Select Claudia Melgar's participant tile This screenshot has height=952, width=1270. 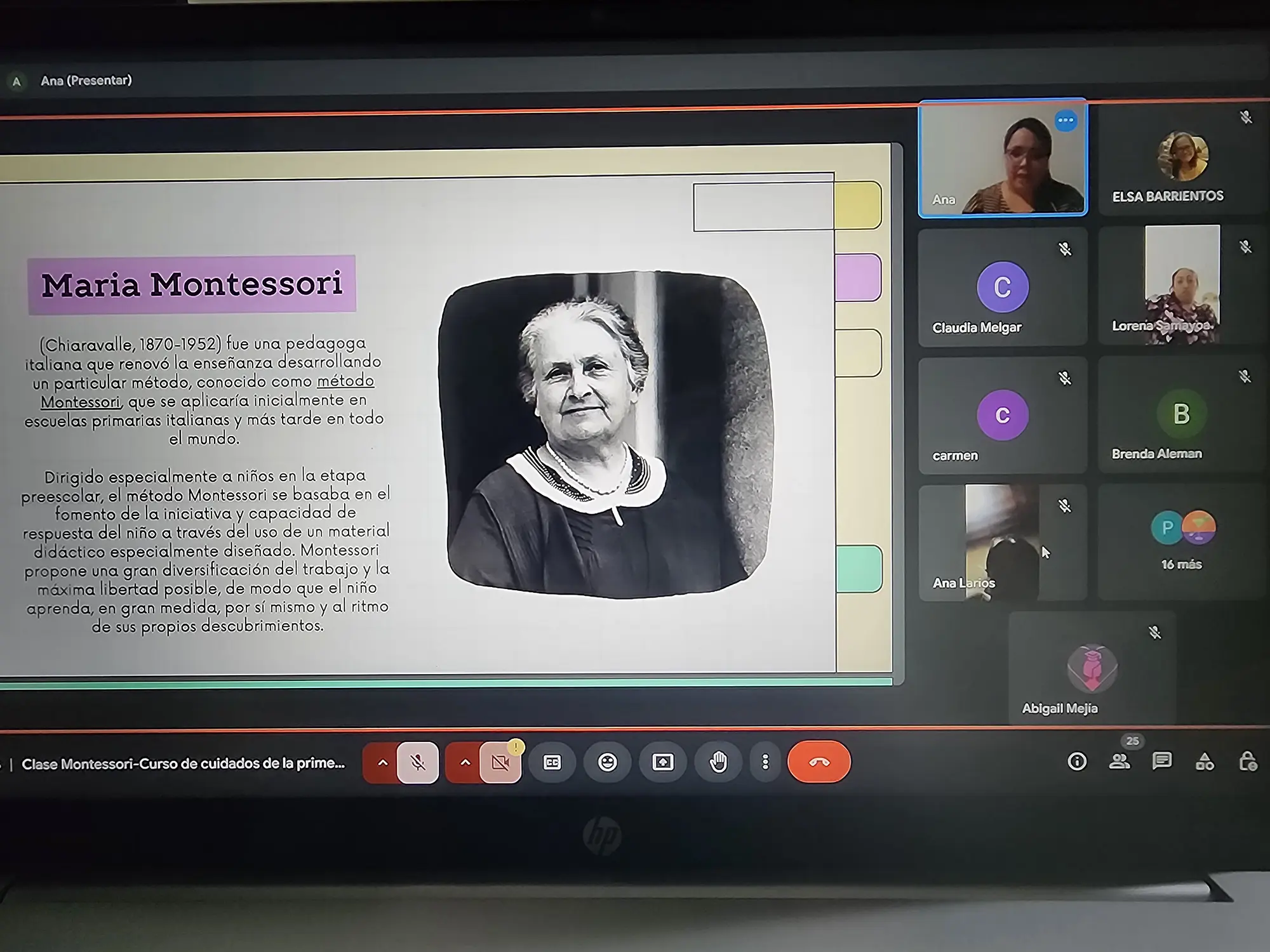coord(1002,287)
